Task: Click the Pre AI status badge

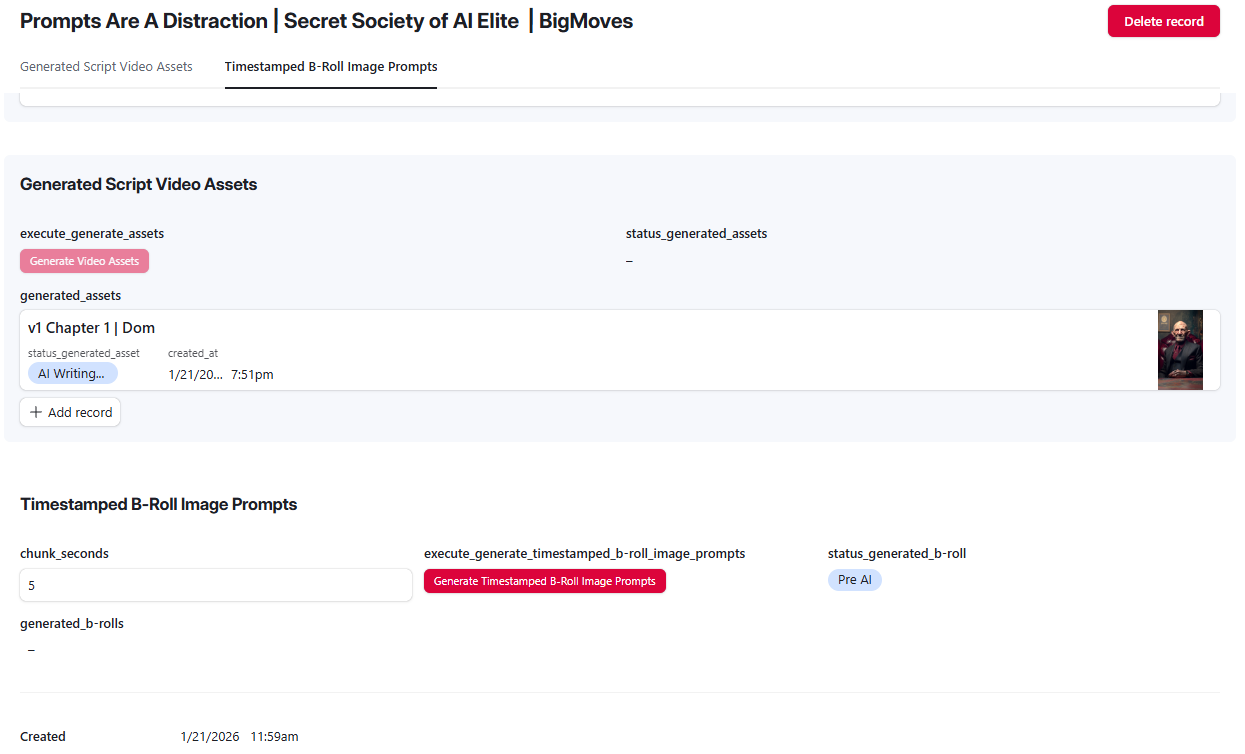Action: (855, 580)
